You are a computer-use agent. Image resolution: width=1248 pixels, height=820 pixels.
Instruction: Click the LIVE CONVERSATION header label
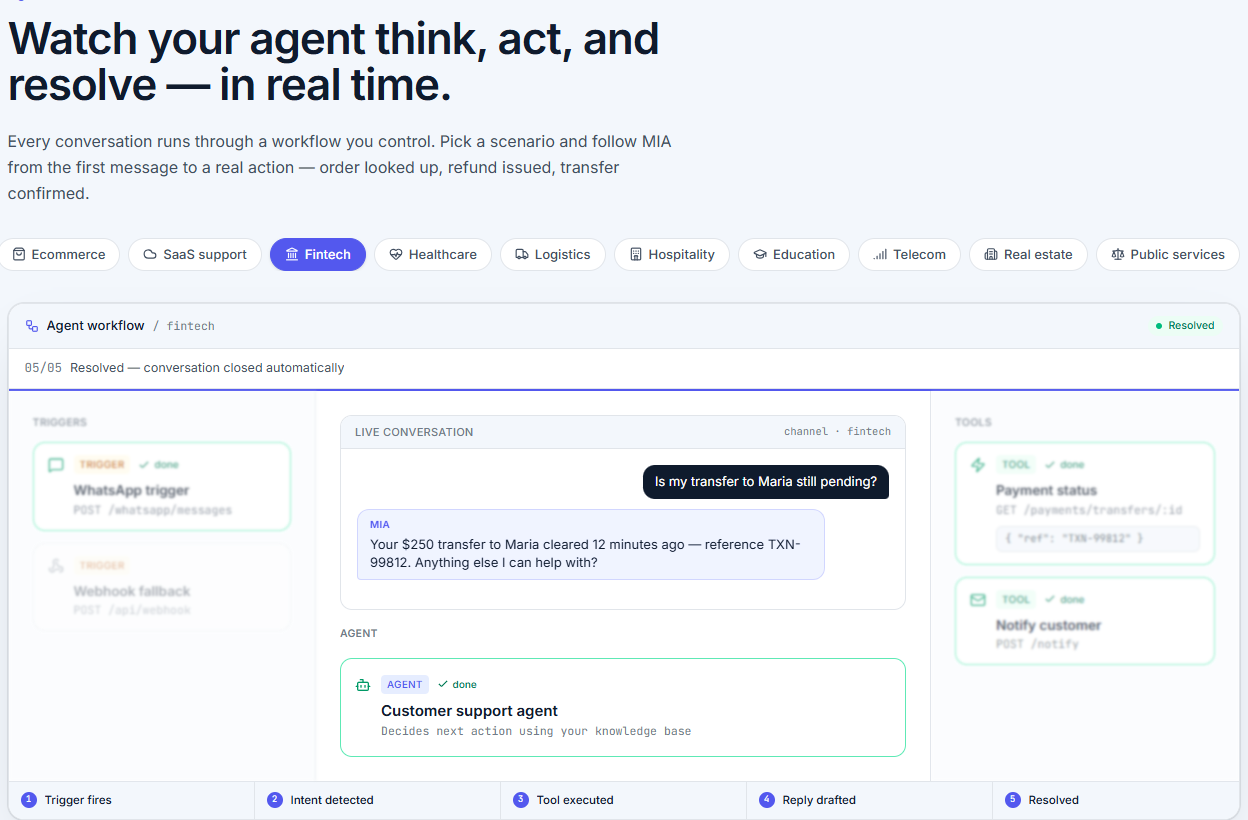click(414, 432)
